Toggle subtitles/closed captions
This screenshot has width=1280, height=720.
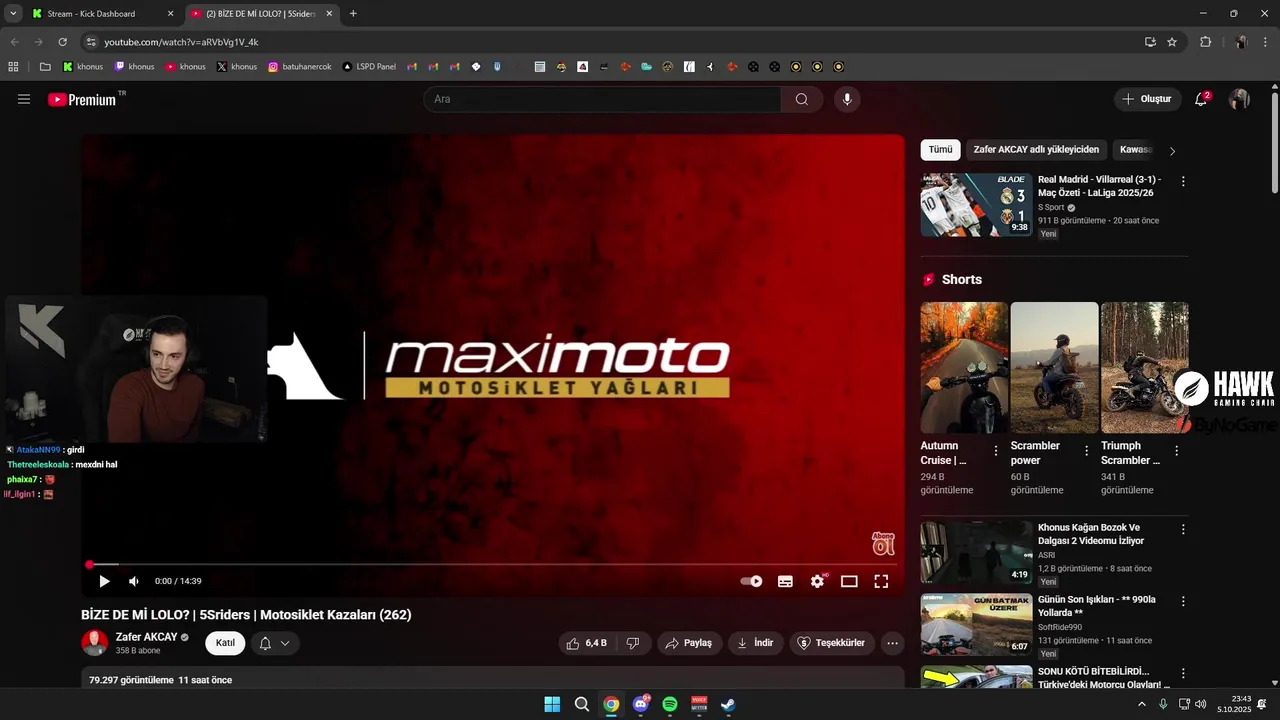pos(785,581)
